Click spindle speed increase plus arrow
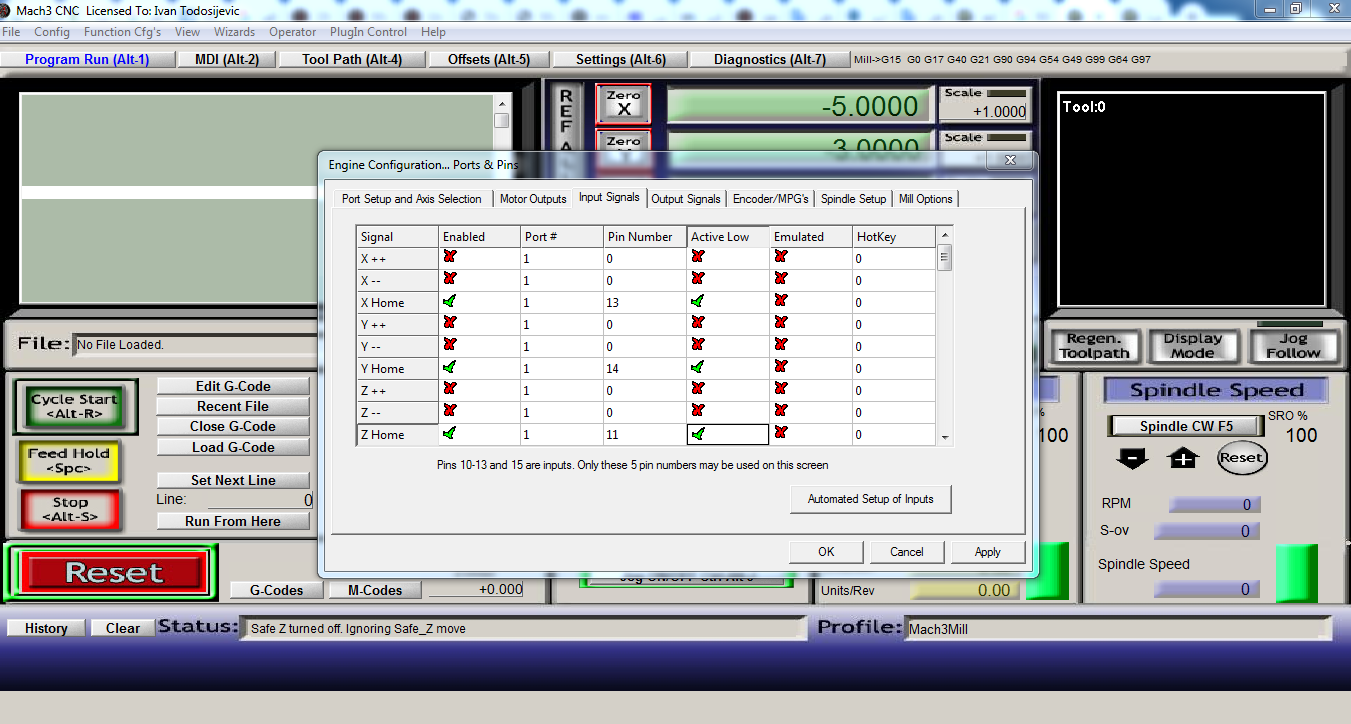 (x=1183, y=458)
